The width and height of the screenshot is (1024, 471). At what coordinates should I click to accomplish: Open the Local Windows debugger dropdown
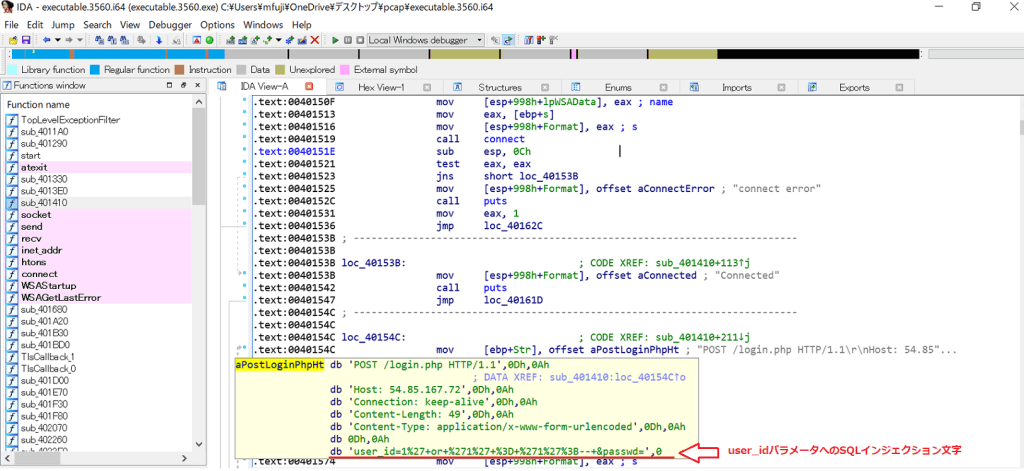pyautogui.click(x=480, y=40)
